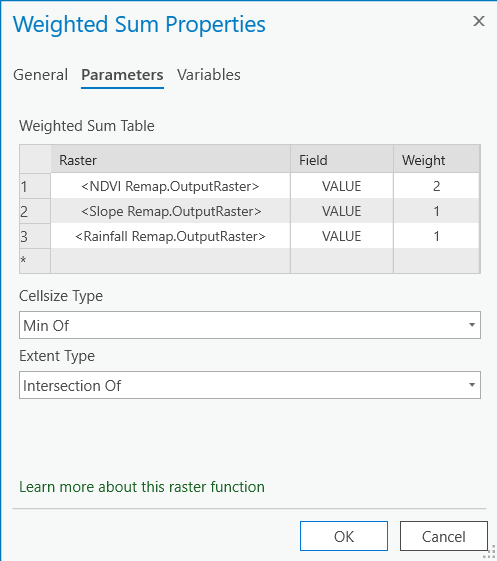This screenshot has height=561, width=497.
Task: Select row header 3 in the table
Action: [35, 236]
